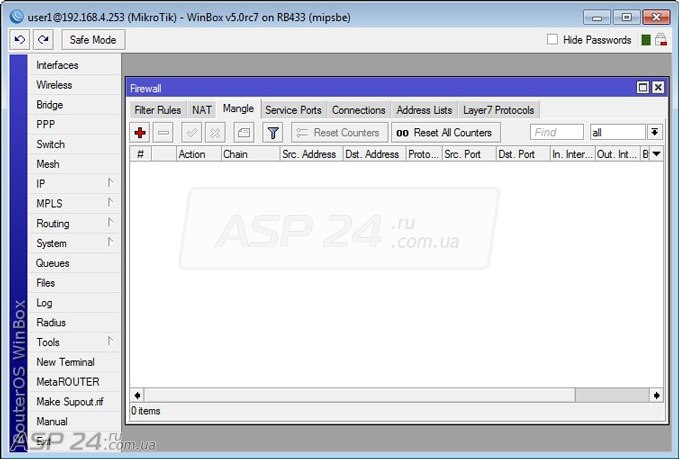Toggle the Hide Passwords checkbox
Screen dimensions: 679x459
pyautogui.click(x=552, y=40)
